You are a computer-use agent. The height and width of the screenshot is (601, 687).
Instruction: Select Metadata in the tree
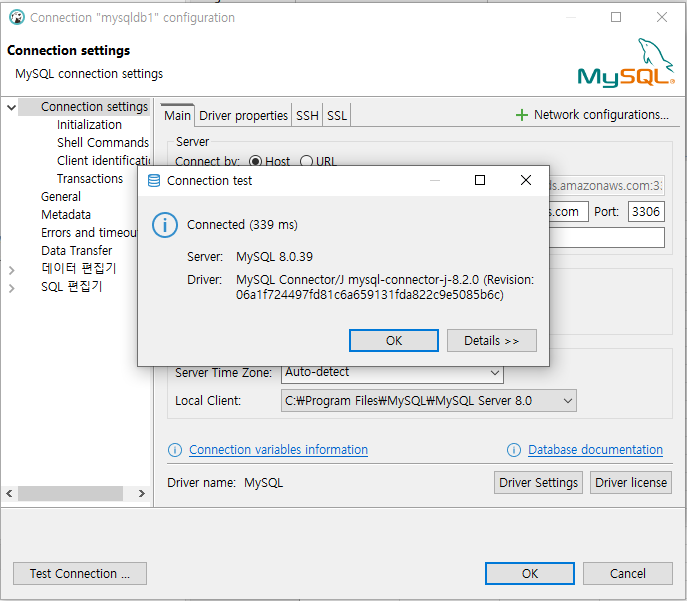66,215
